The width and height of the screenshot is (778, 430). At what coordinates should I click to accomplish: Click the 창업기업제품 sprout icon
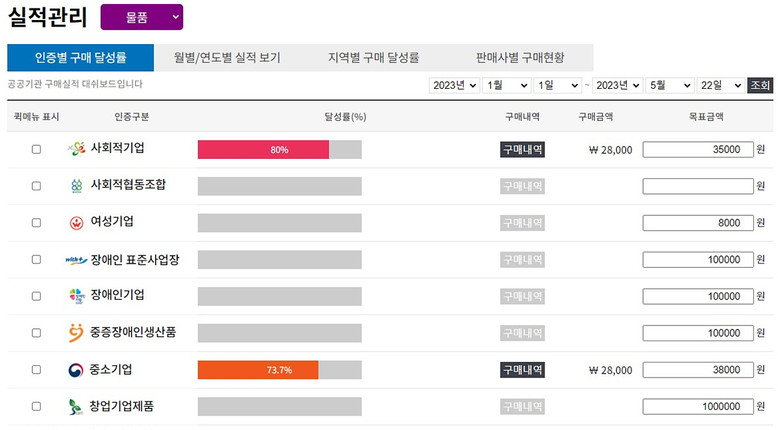[76, 407]
